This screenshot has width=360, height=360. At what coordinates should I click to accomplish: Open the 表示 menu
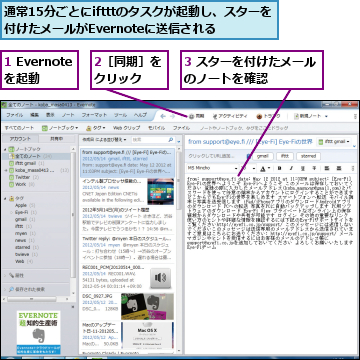50,115
